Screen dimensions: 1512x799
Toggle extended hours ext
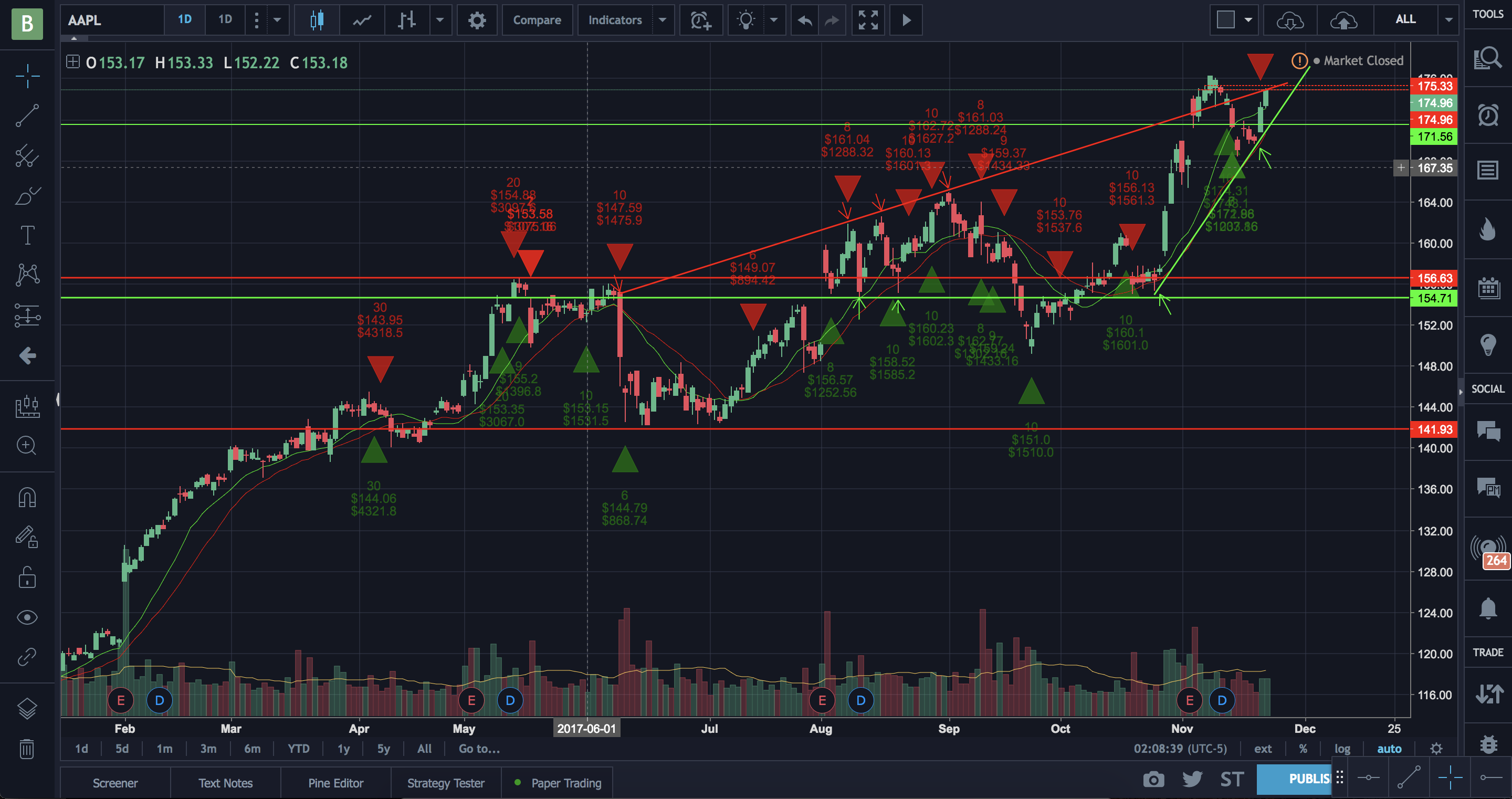[x=1263, y=749]
